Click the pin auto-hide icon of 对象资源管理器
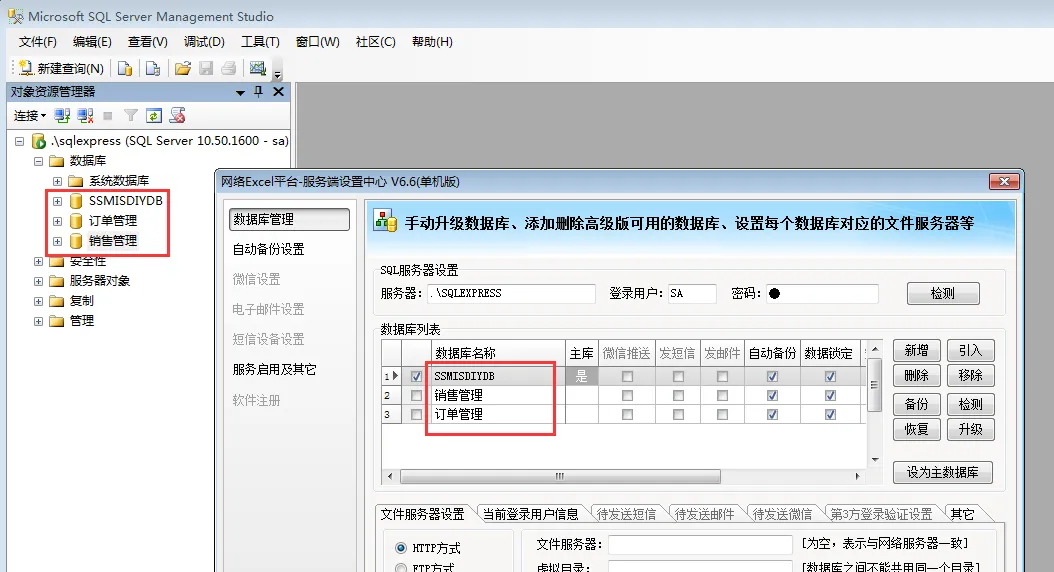The height and width of the screenshot is (572, 1054). tap(258, 91)
